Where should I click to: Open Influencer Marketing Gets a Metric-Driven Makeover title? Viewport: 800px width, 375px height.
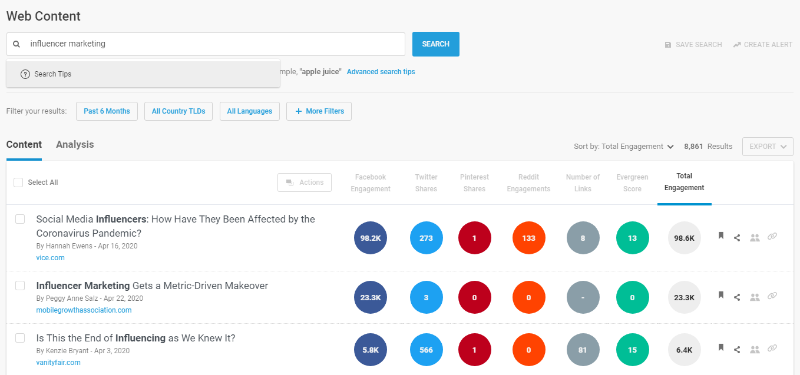152,286
